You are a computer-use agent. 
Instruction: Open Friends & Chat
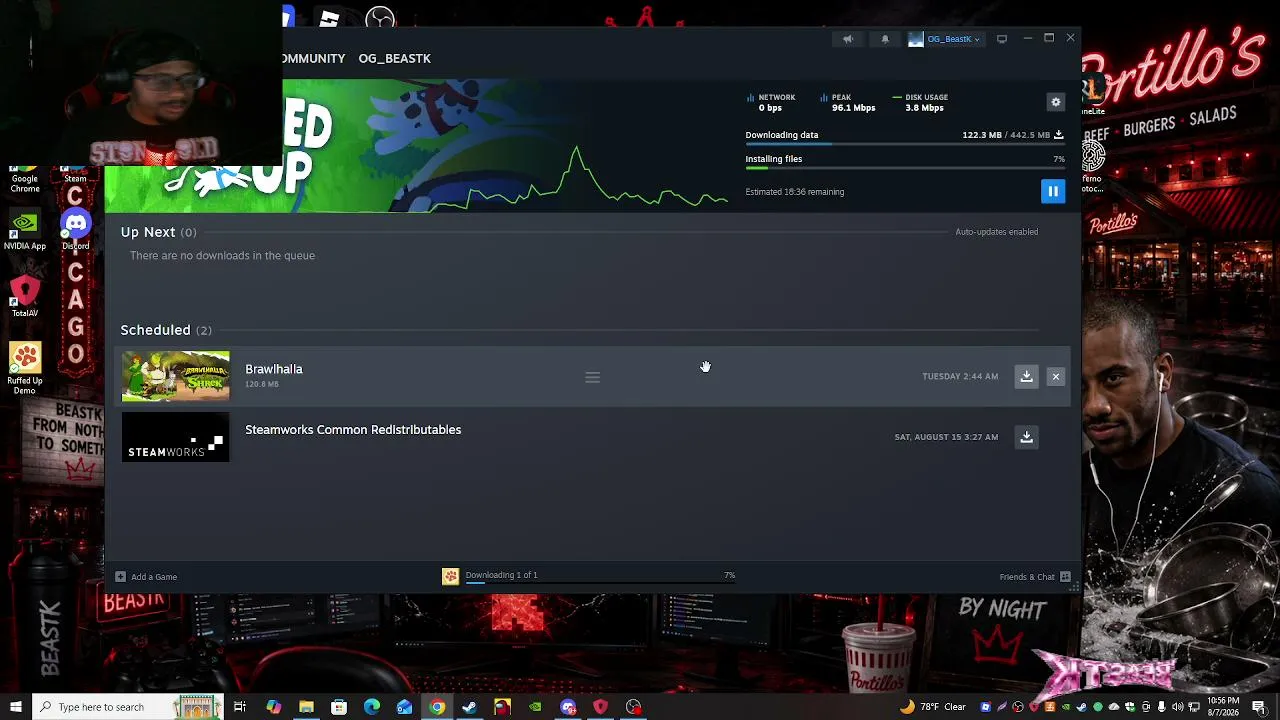(1035, 577)
